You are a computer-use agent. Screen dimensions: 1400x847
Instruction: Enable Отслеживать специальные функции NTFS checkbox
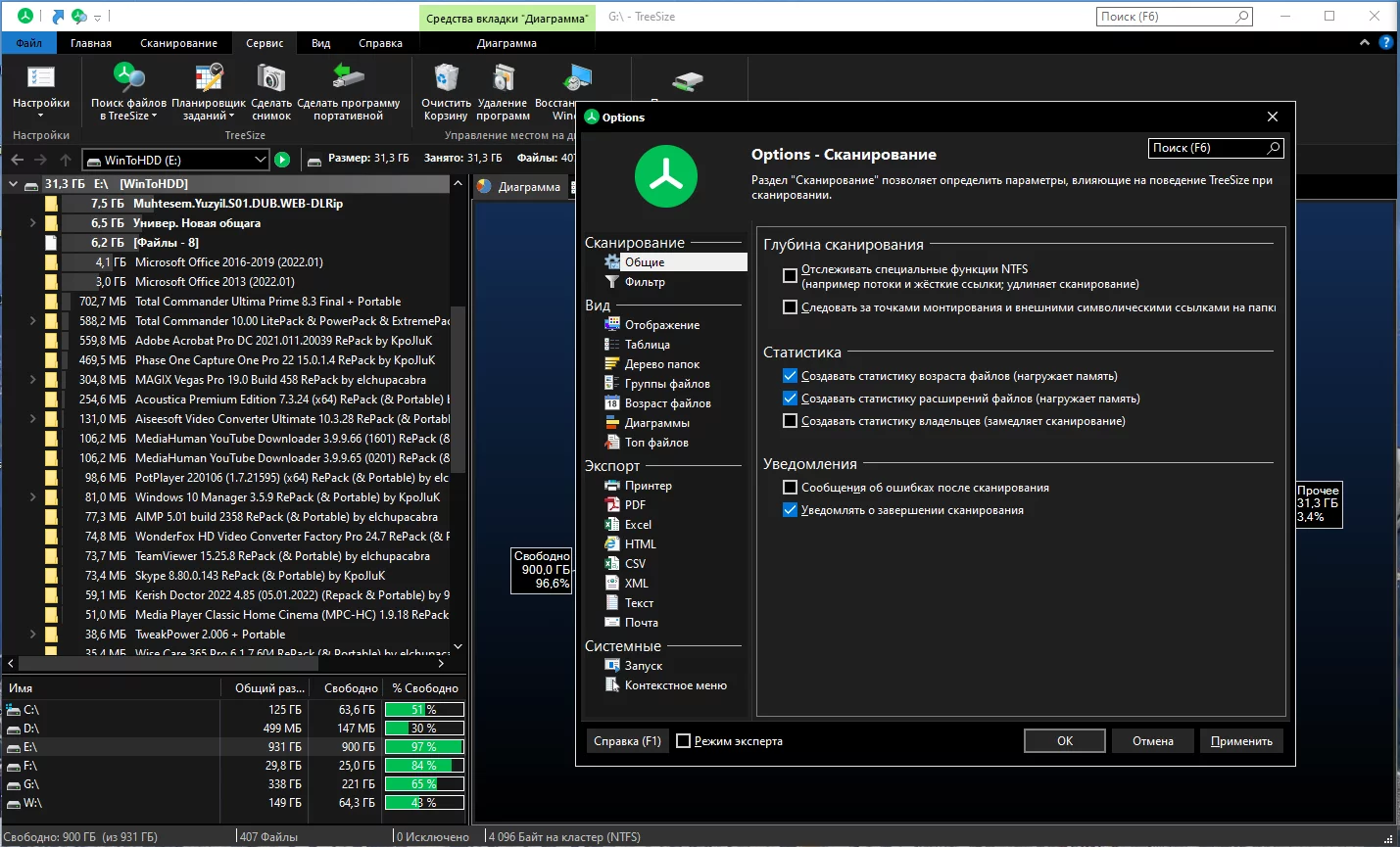[790, 276]
